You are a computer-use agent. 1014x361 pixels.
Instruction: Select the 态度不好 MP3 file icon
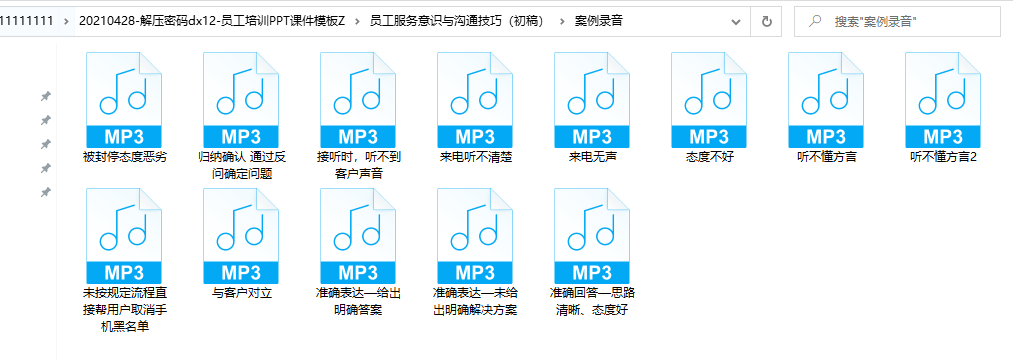point(709,100)
